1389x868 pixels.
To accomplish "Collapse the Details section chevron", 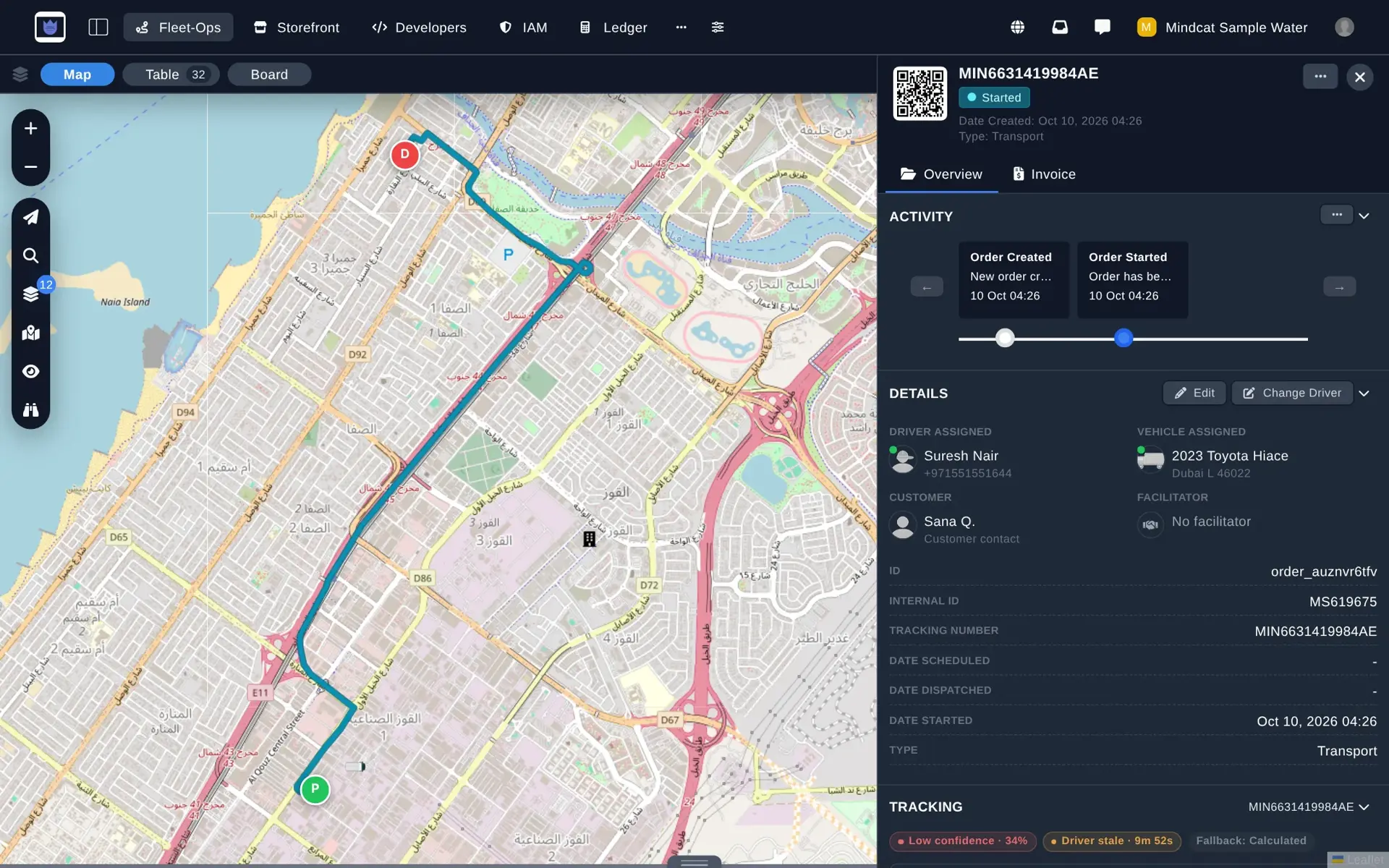I will (x=1364, y=393).
